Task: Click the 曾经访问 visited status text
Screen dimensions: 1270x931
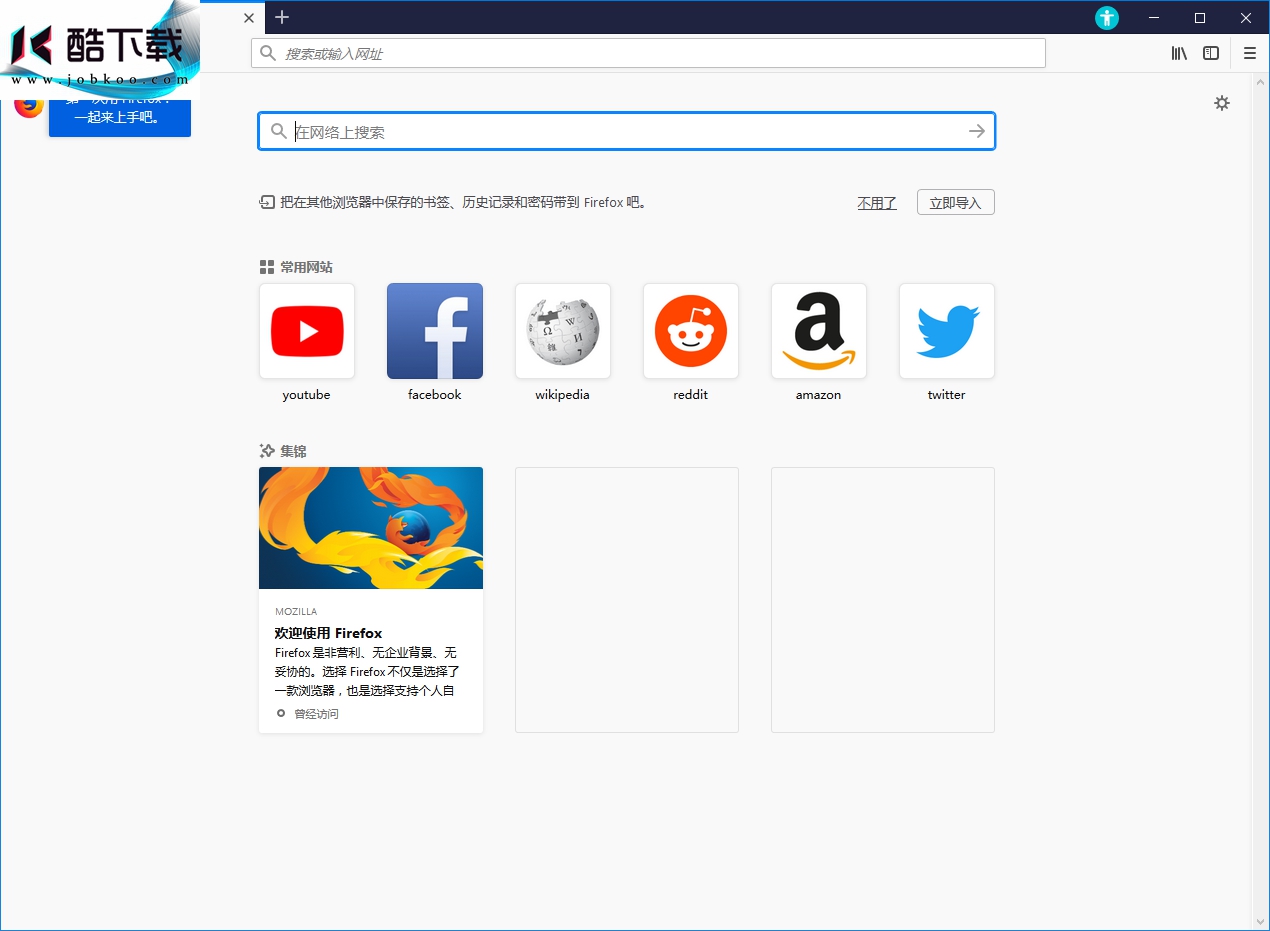Action: click(x=316, y=714)
